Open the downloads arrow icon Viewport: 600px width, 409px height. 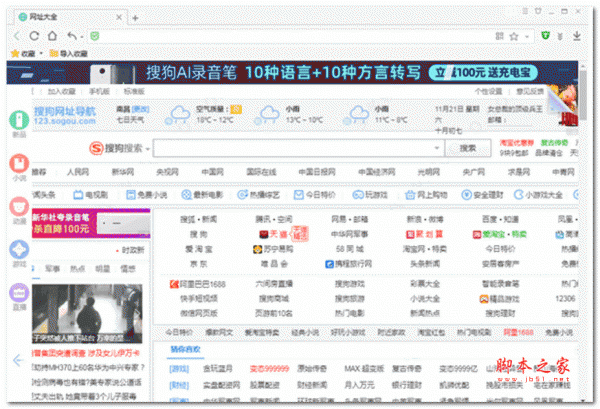pyautogui.click(x=577, y=36)
